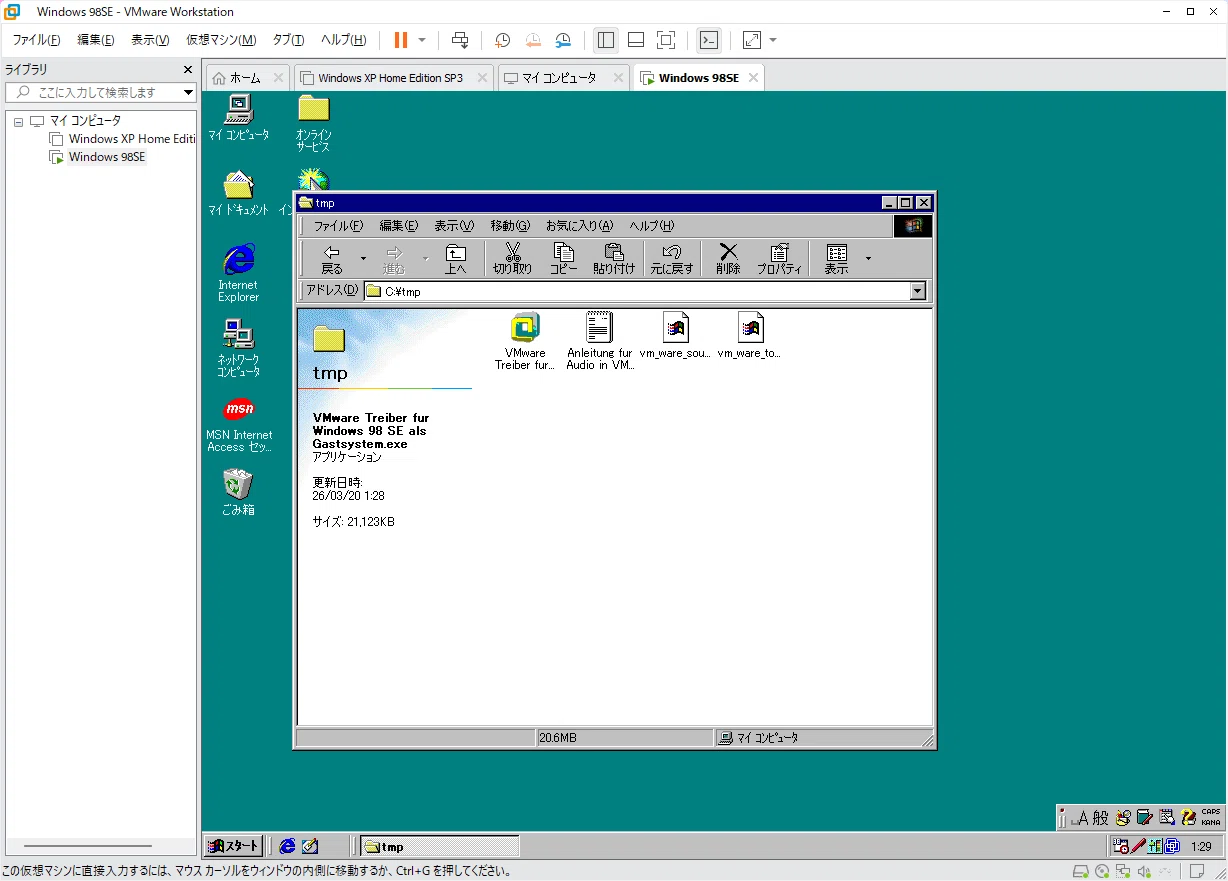Click the 切り取り cut button
Screen dimensions: 1228x881
[x=513, y=259]
